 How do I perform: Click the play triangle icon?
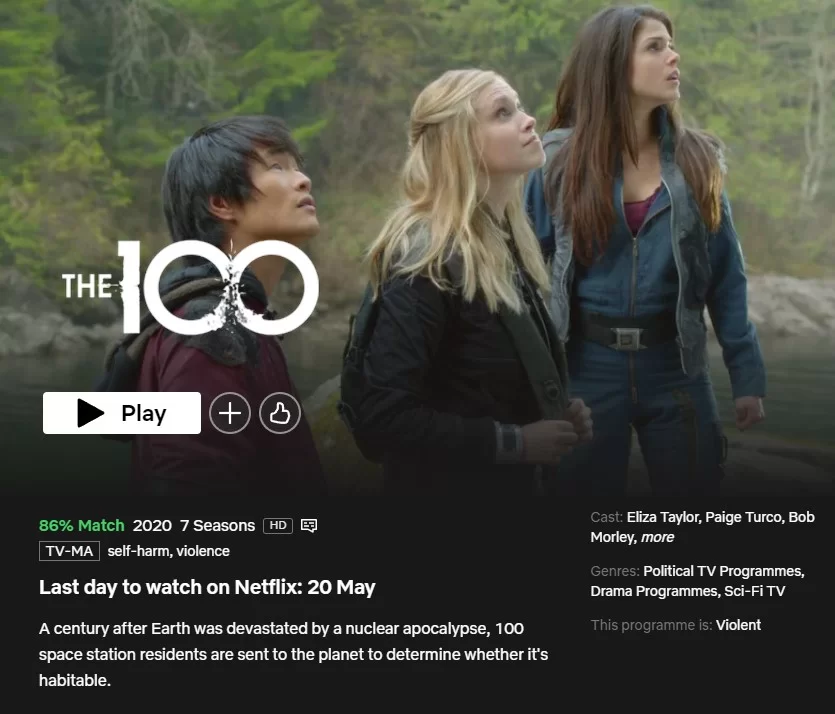[x=91, y=413]
